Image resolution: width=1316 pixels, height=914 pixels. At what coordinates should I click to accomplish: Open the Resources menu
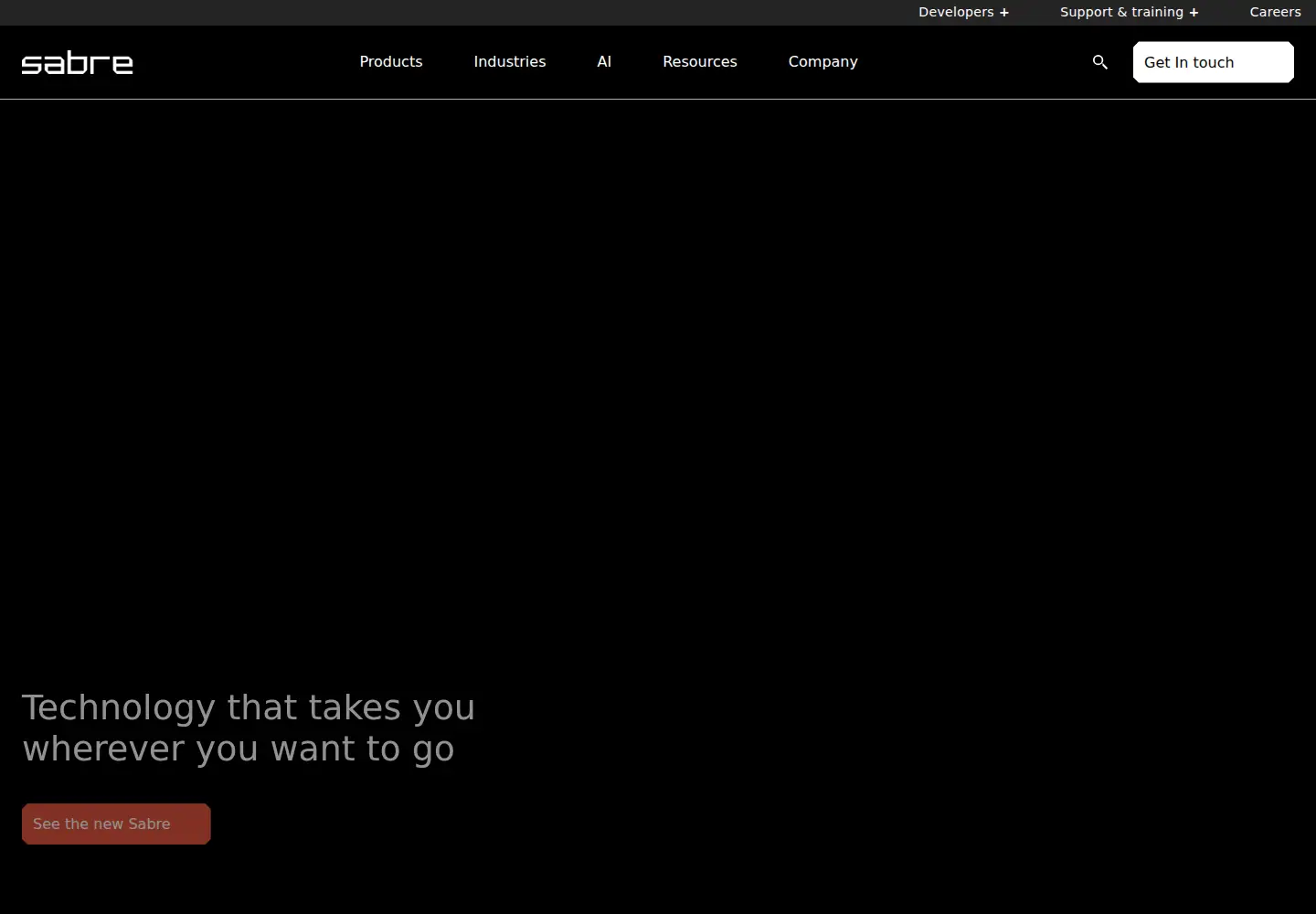click(x=700, y=61)
